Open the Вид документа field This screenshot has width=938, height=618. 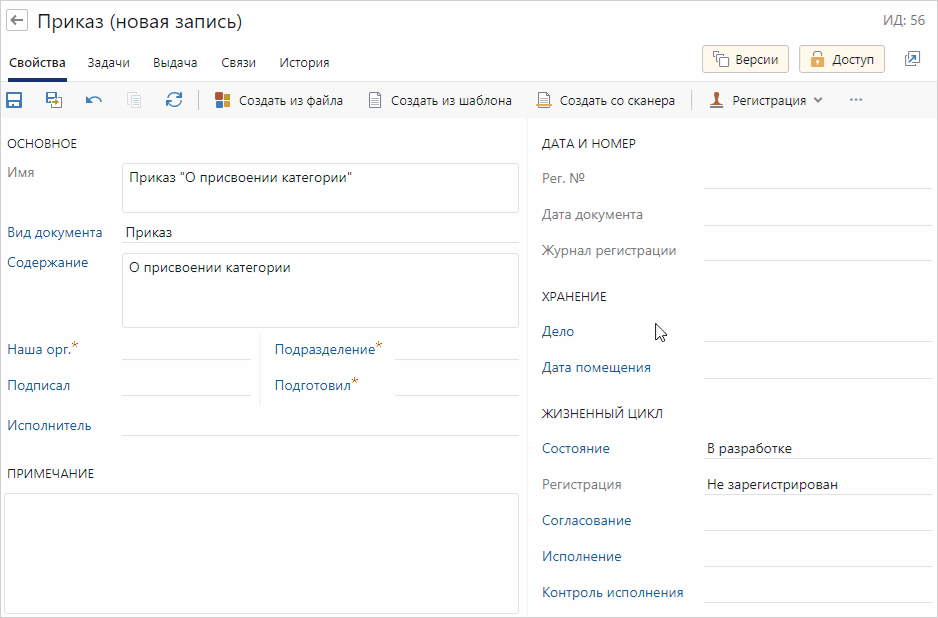coord(320,232)
